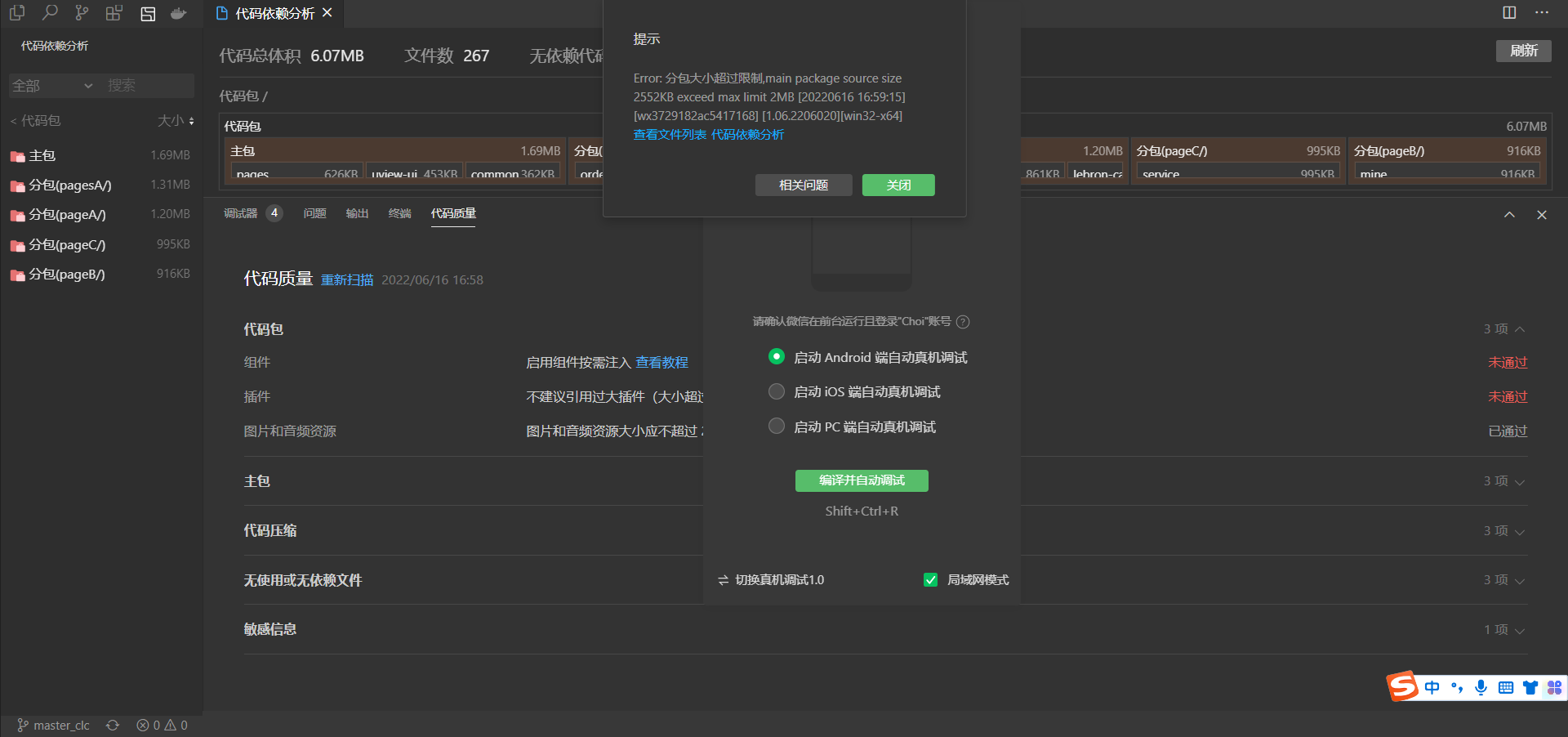Click the 关闭 button in the dialog

pyautogui.click(x=898, y=185)
